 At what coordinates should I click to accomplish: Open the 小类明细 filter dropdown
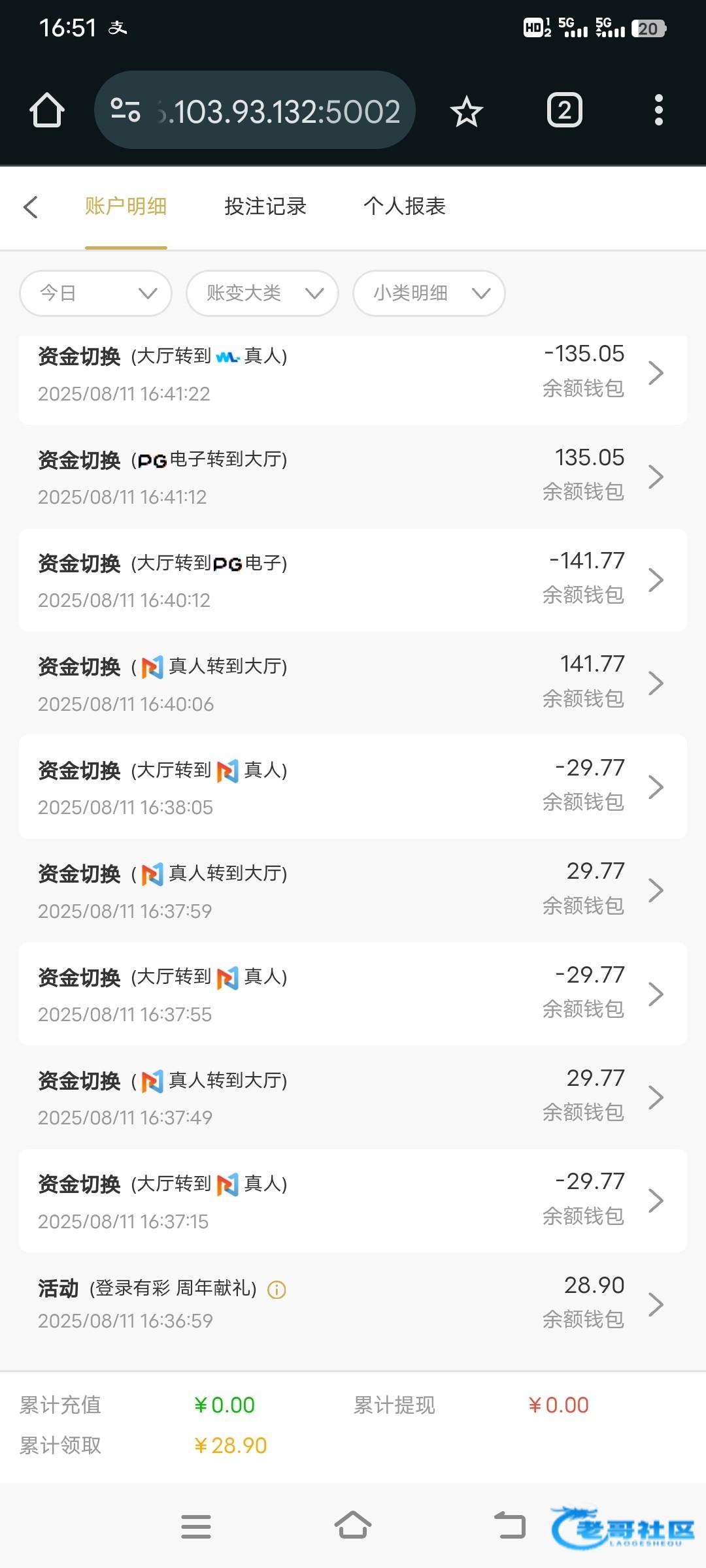(x=429, y=293)
